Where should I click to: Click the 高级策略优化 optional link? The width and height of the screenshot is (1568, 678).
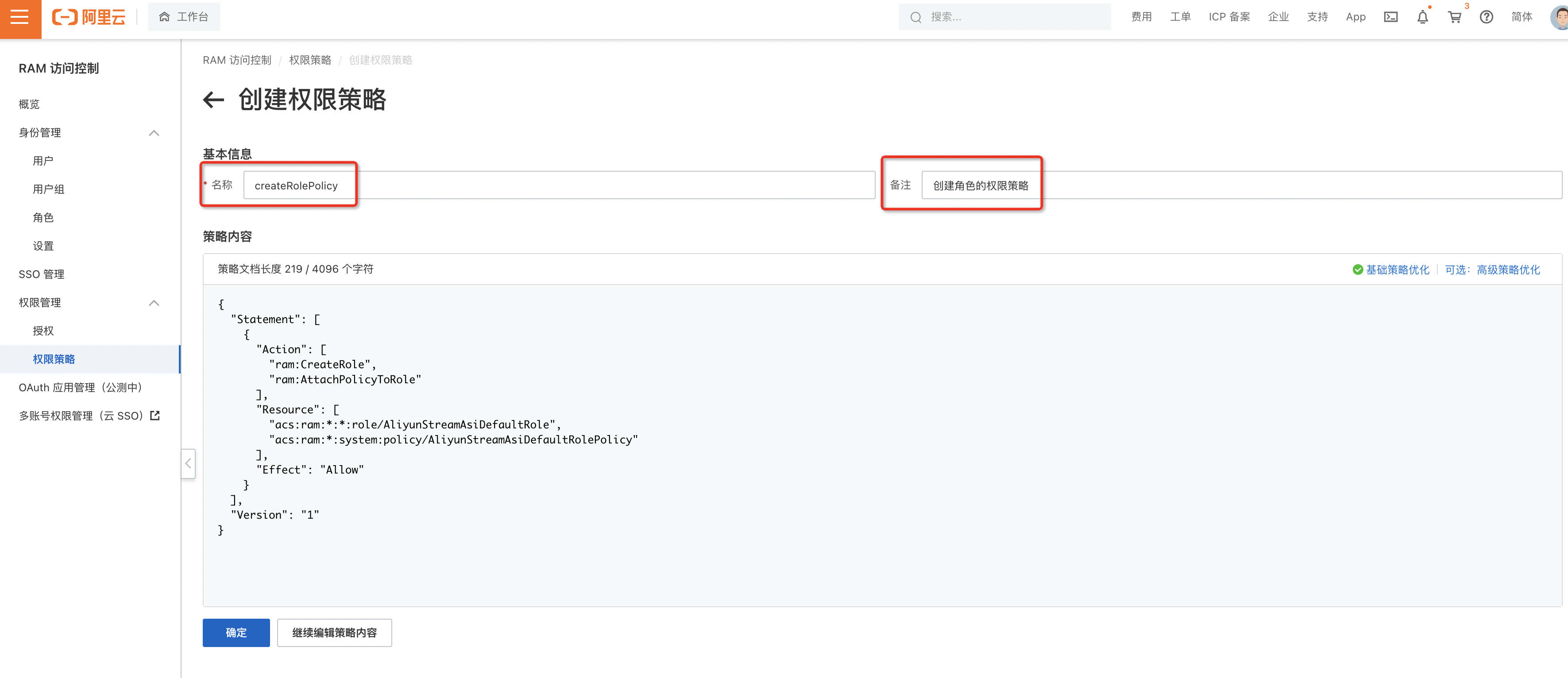pyautogui.click(x=1508, y=270)
